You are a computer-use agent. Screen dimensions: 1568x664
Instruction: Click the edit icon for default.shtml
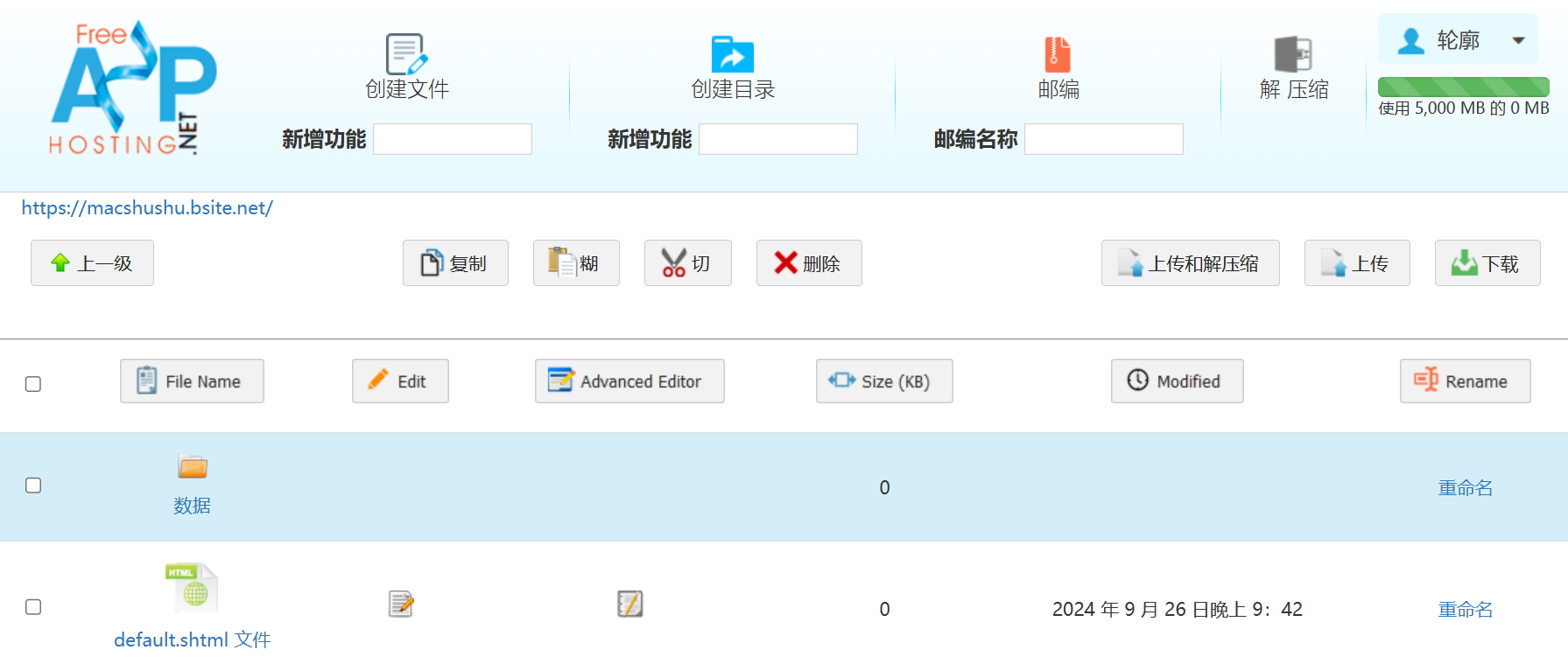(401, 604)
